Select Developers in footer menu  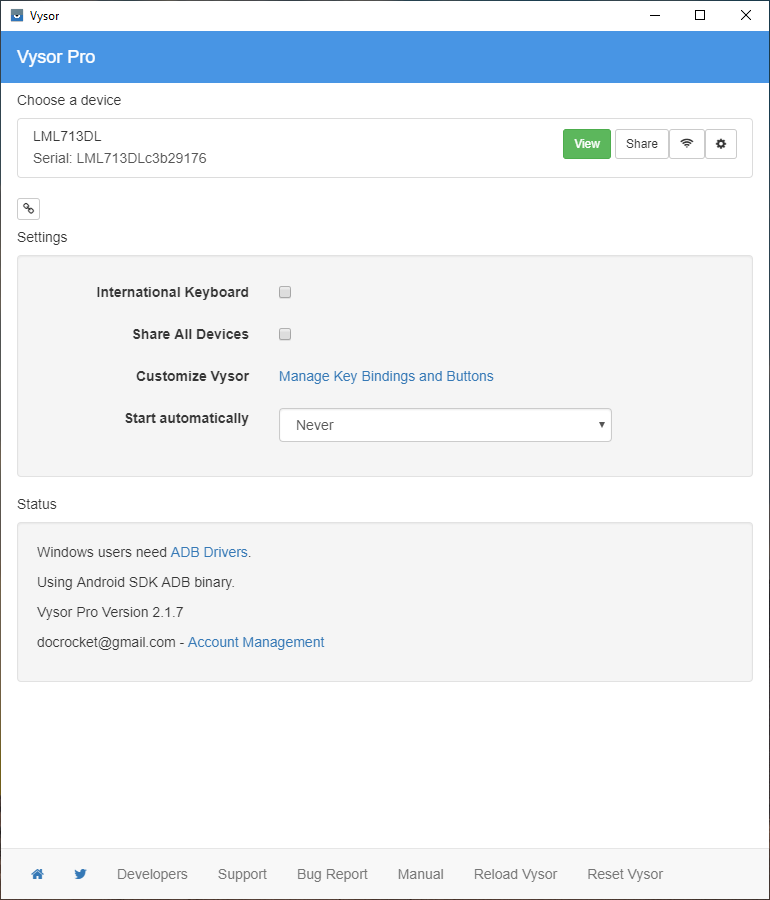(152, 874)
